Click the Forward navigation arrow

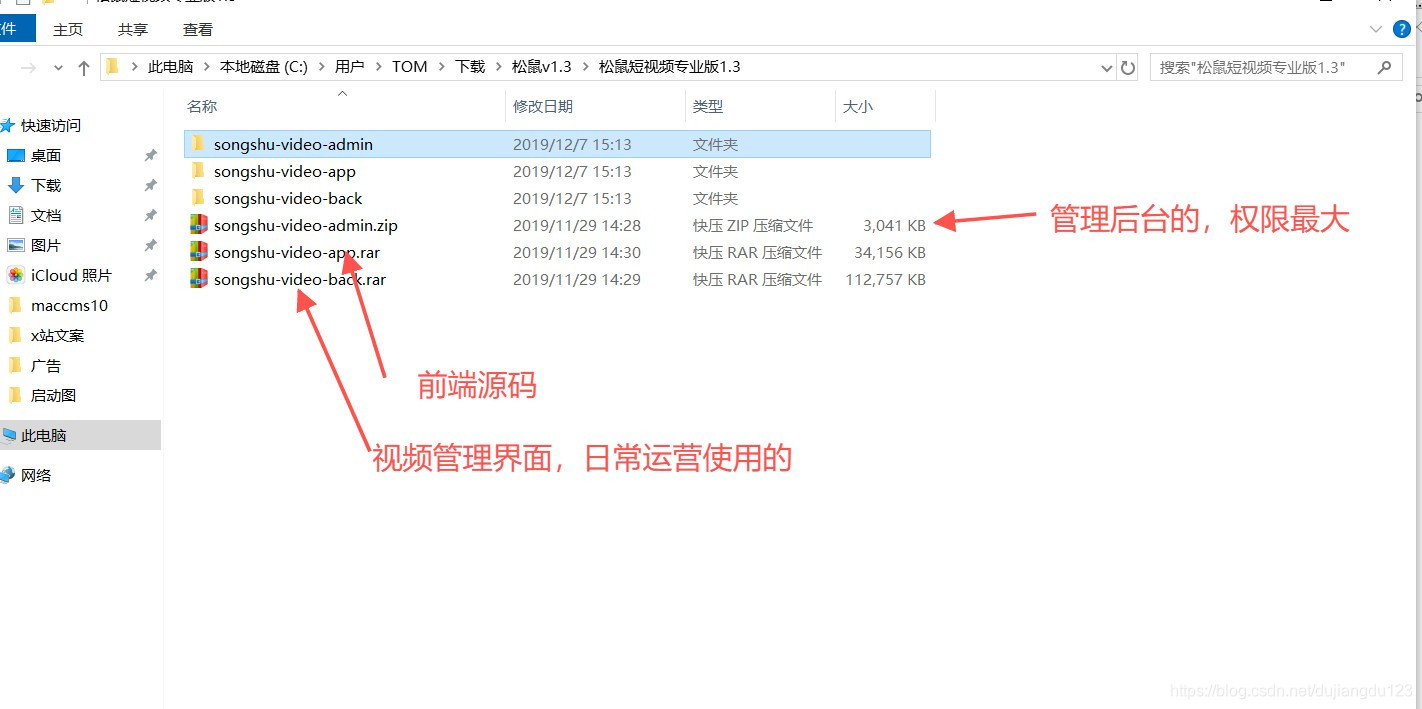pos(29,67)
